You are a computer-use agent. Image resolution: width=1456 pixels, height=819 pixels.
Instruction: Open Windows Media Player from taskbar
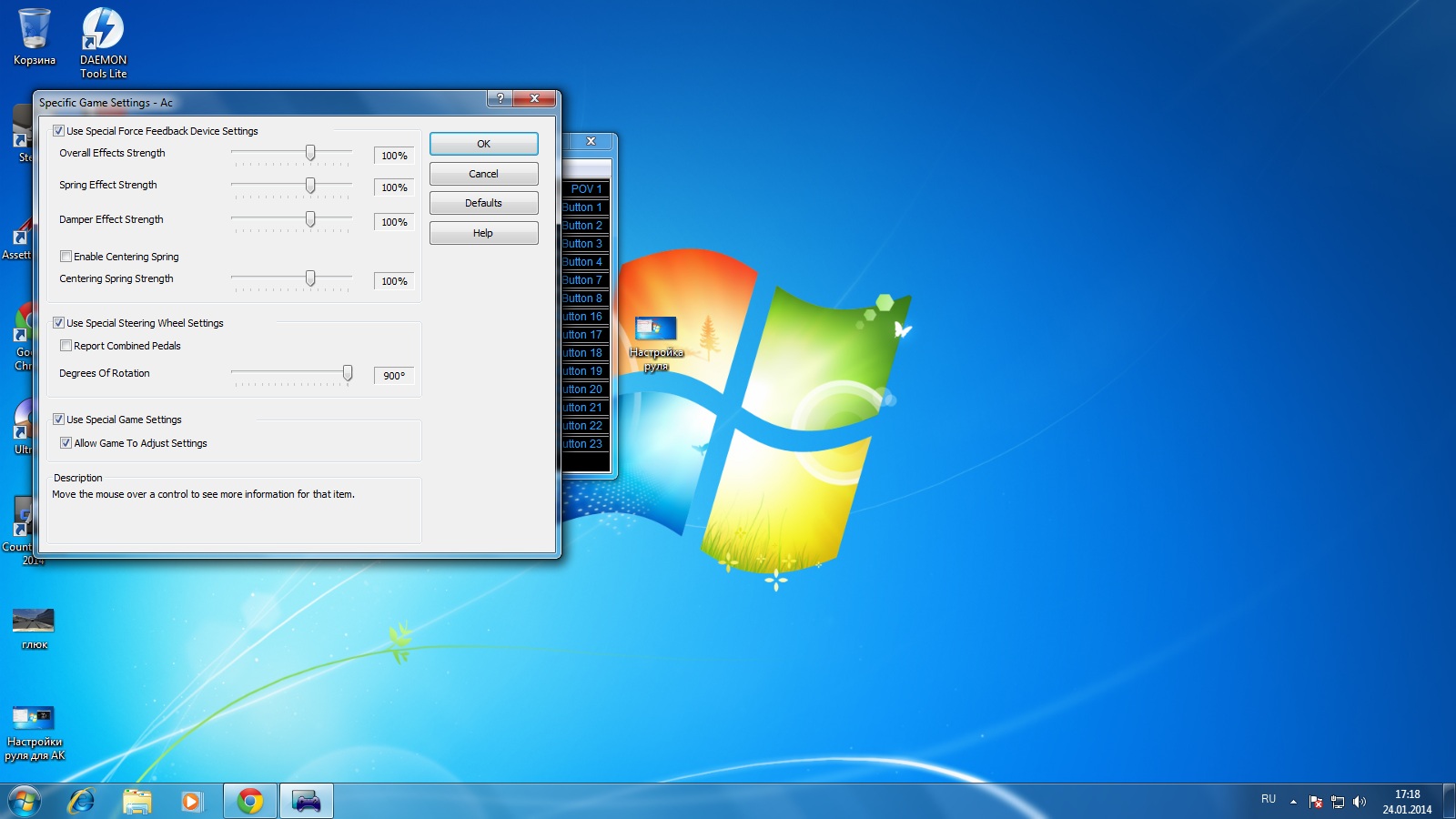(x=192, y=801)
